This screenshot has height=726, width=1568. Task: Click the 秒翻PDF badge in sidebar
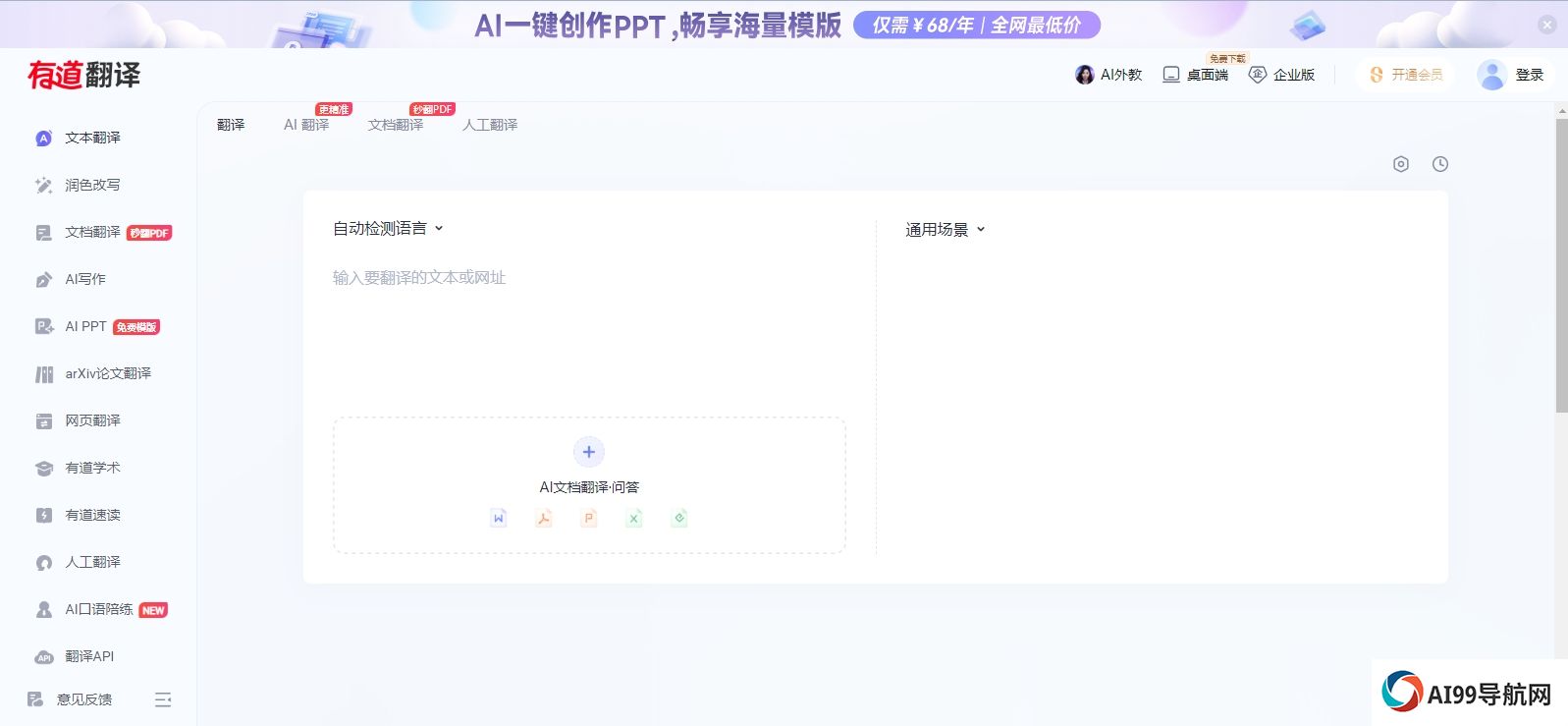(149, 233)
